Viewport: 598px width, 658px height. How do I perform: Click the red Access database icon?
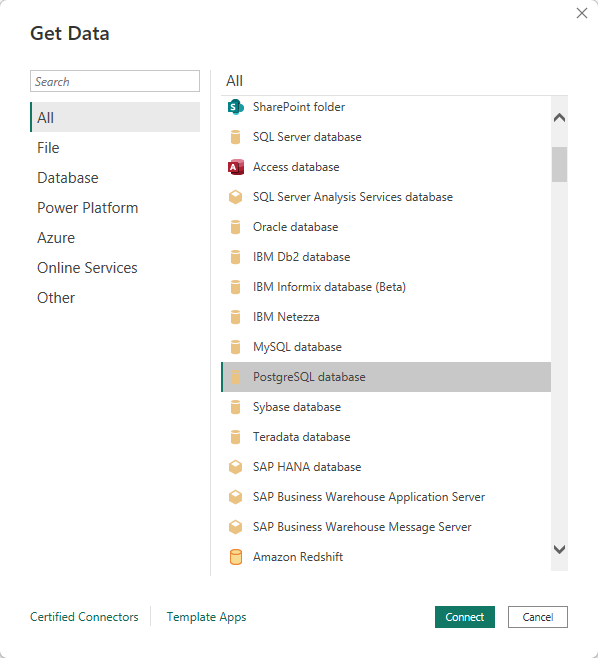pos(235,167)
